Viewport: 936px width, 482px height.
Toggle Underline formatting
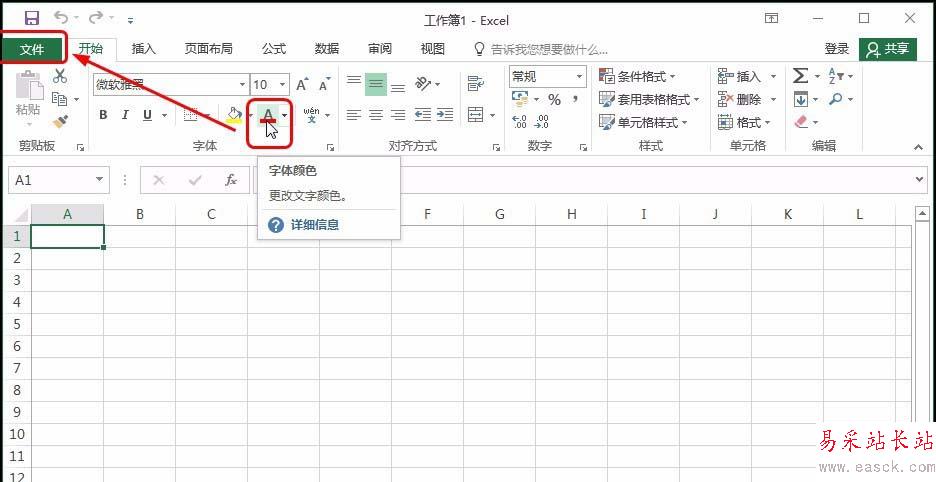pos(147,115)
